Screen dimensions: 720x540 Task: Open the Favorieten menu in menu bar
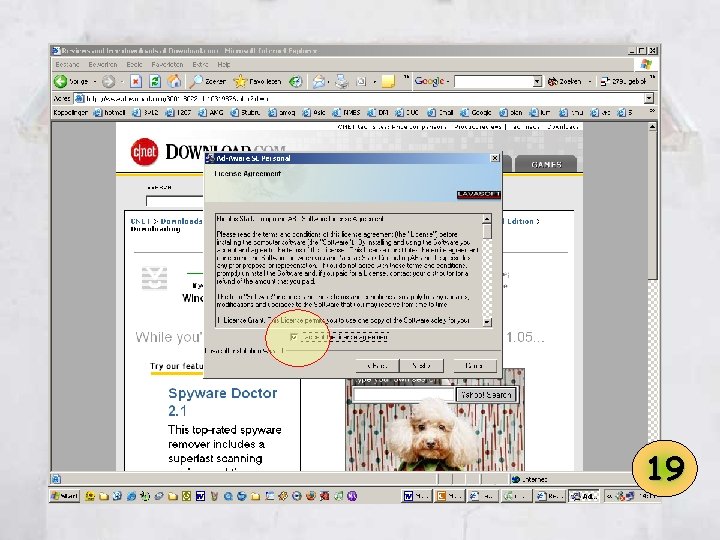(167, 65)
